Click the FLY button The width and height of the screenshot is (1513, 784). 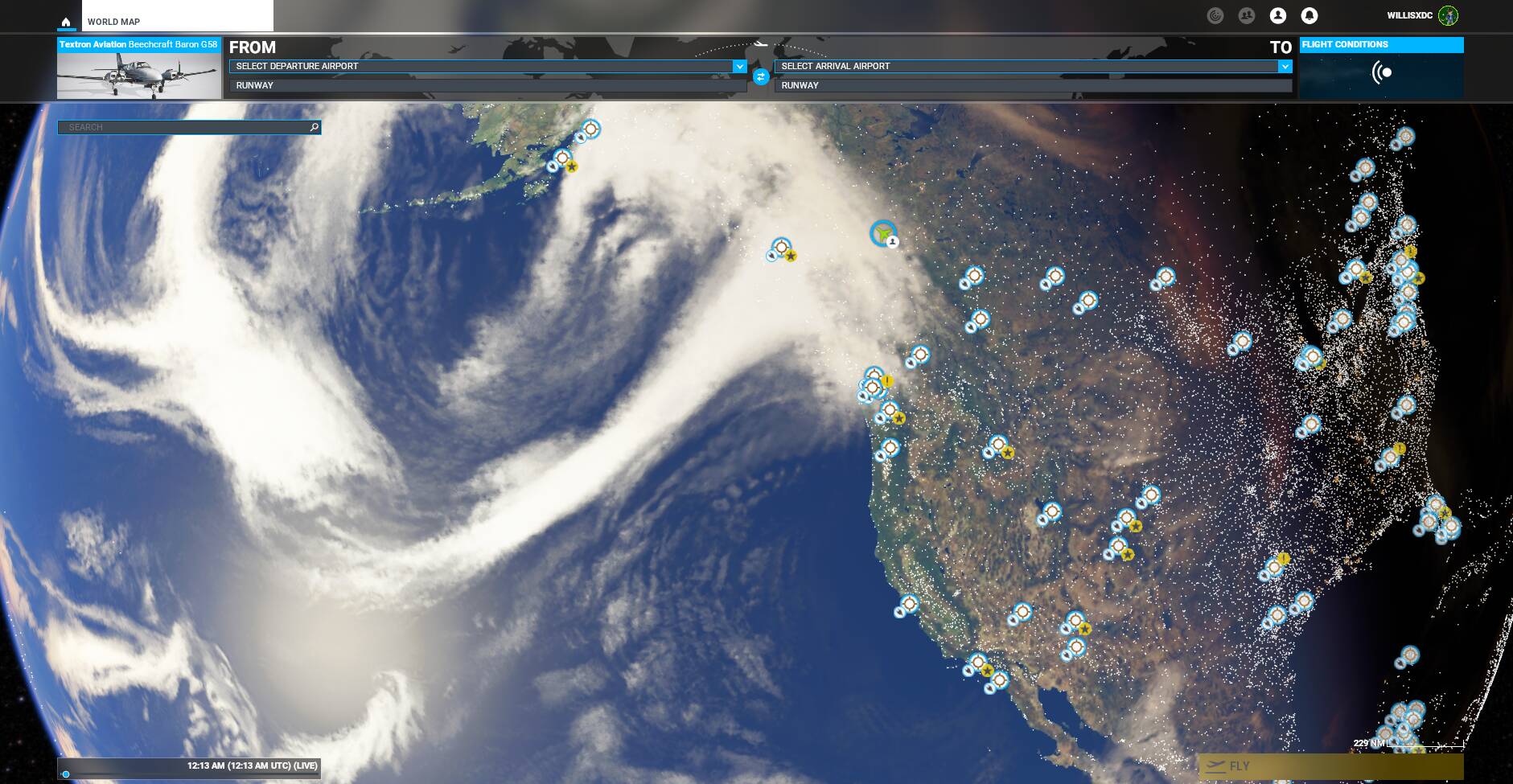pyautogui.click(x=1330, y=766)
